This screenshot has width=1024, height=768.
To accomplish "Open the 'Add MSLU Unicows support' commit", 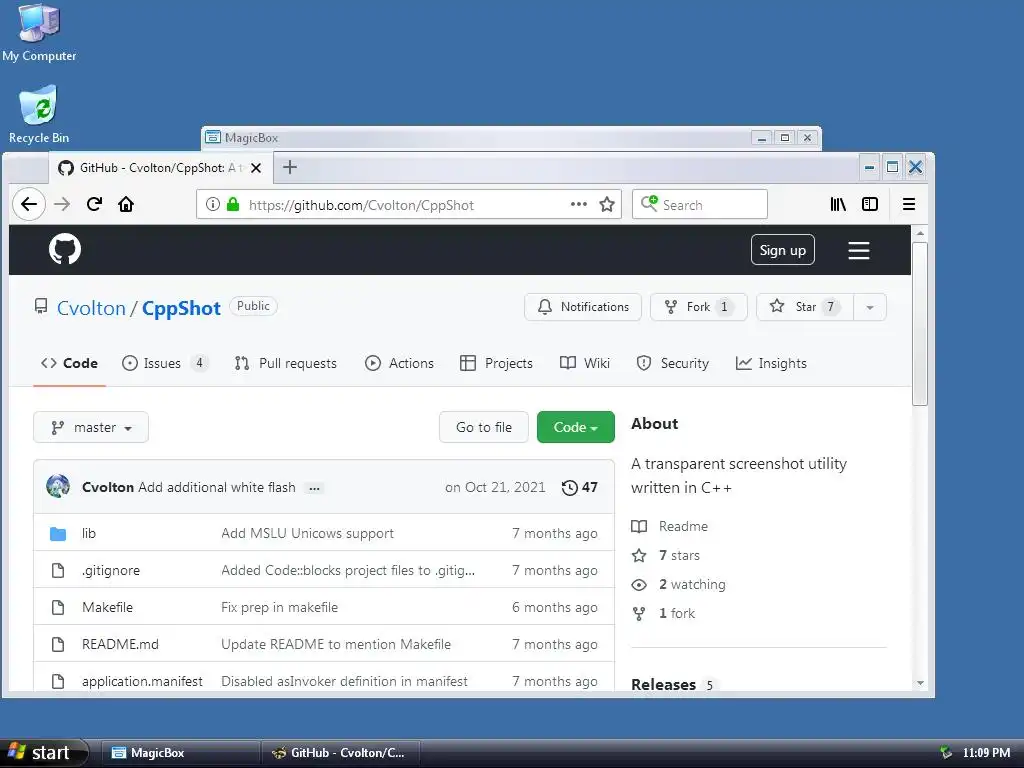I will (308, 534).
